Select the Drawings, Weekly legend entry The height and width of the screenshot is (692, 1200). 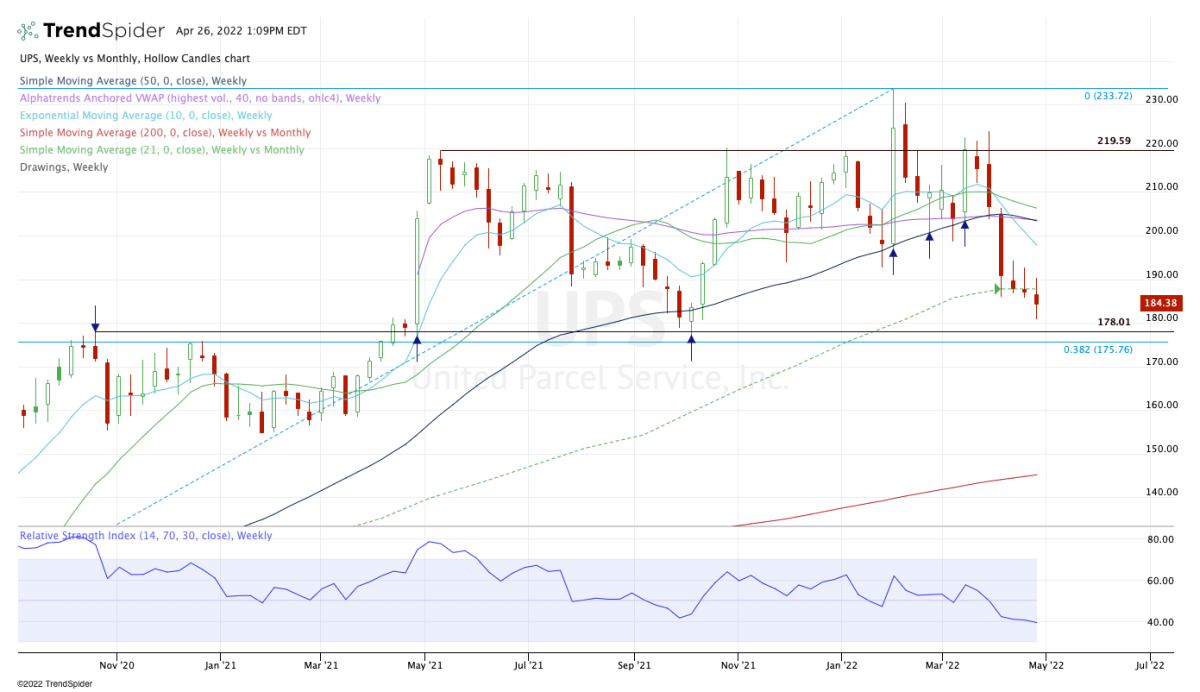65,167
